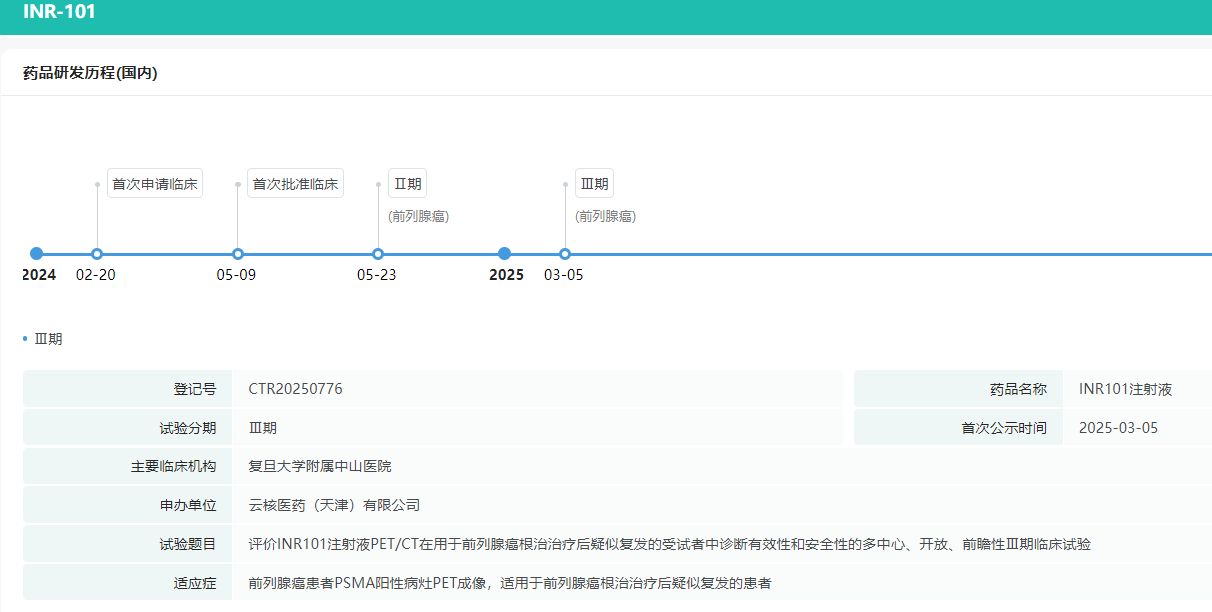
Task: Click the INR-101 page header title
Action: point(60,13)
